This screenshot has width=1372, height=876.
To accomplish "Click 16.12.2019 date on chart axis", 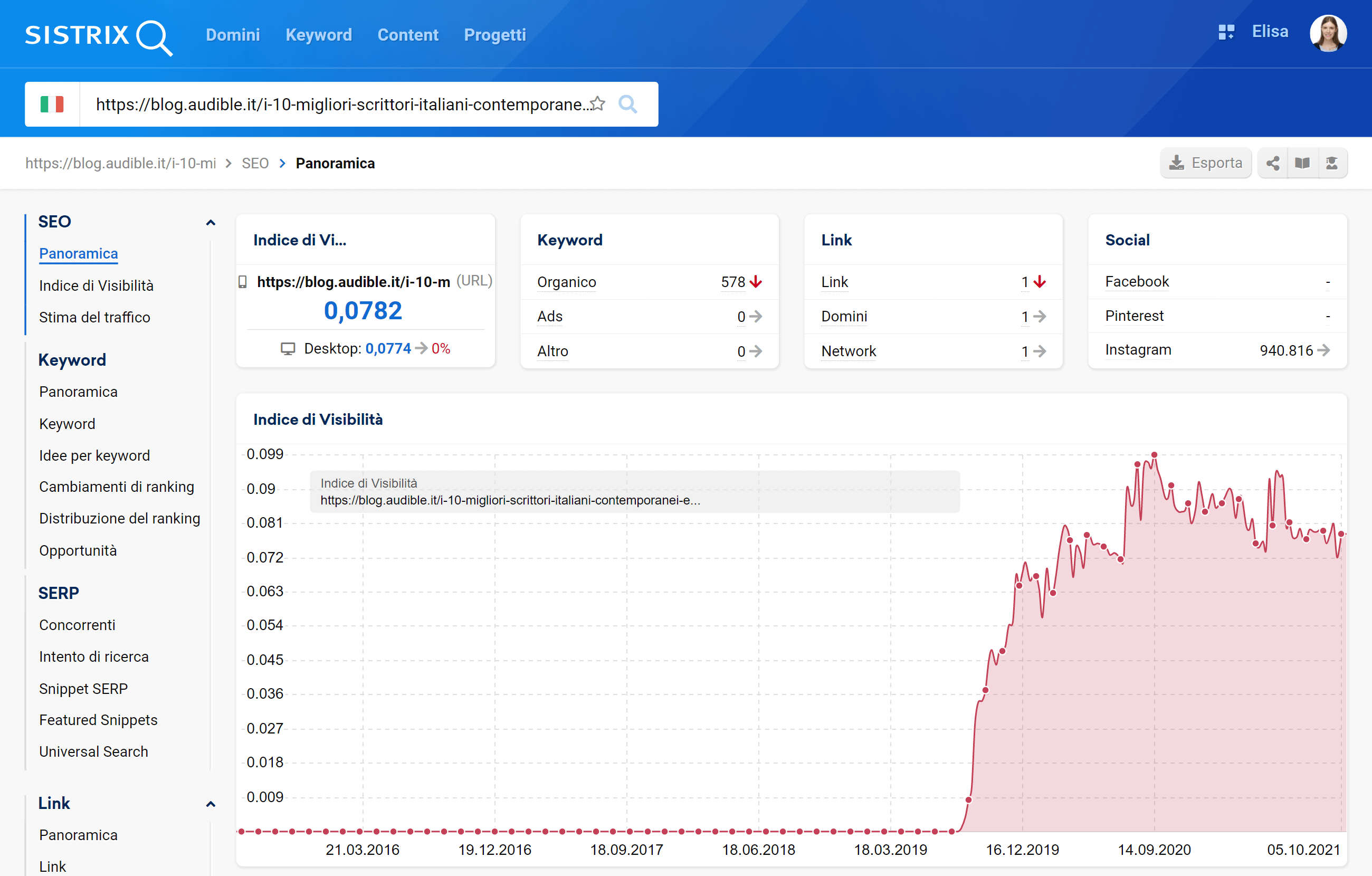I will click(1022, 850).
